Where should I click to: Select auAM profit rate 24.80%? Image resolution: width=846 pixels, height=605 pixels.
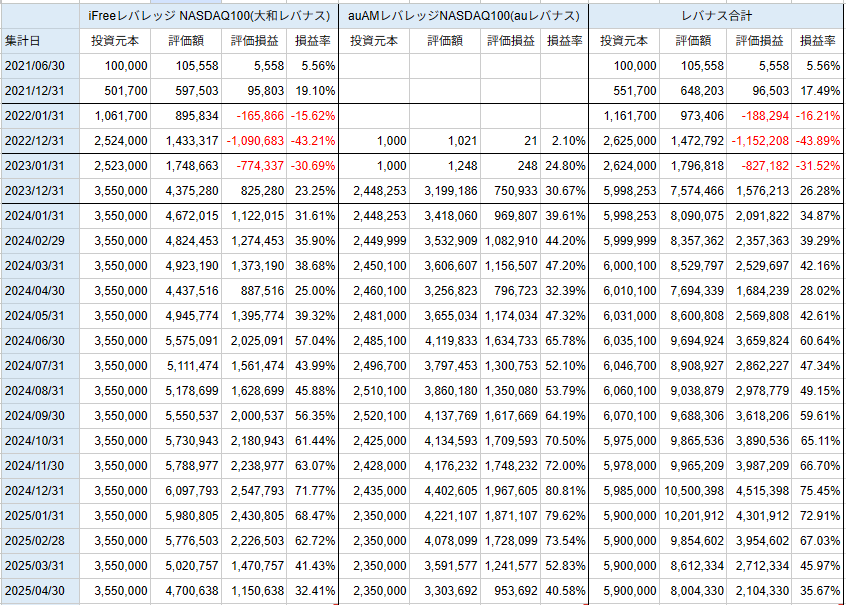pyautogui.click(x=564, y=166)
